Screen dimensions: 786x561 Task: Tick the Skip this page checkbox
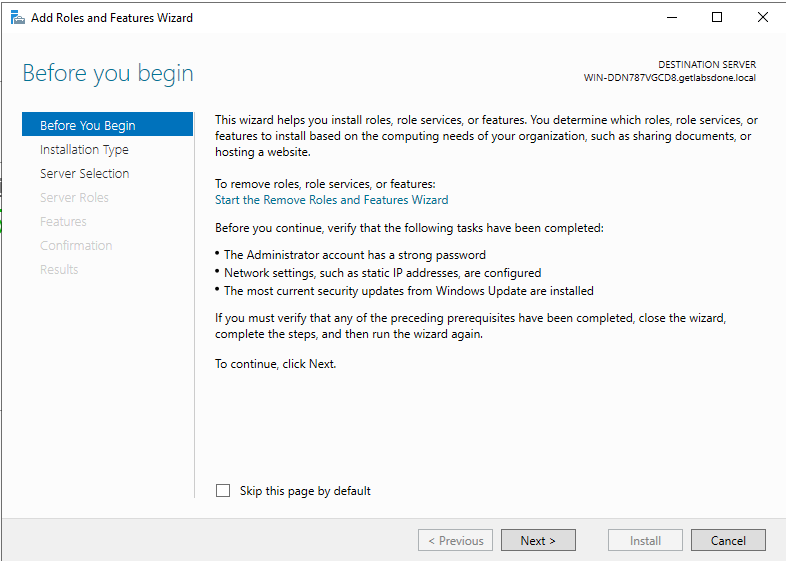223,490
